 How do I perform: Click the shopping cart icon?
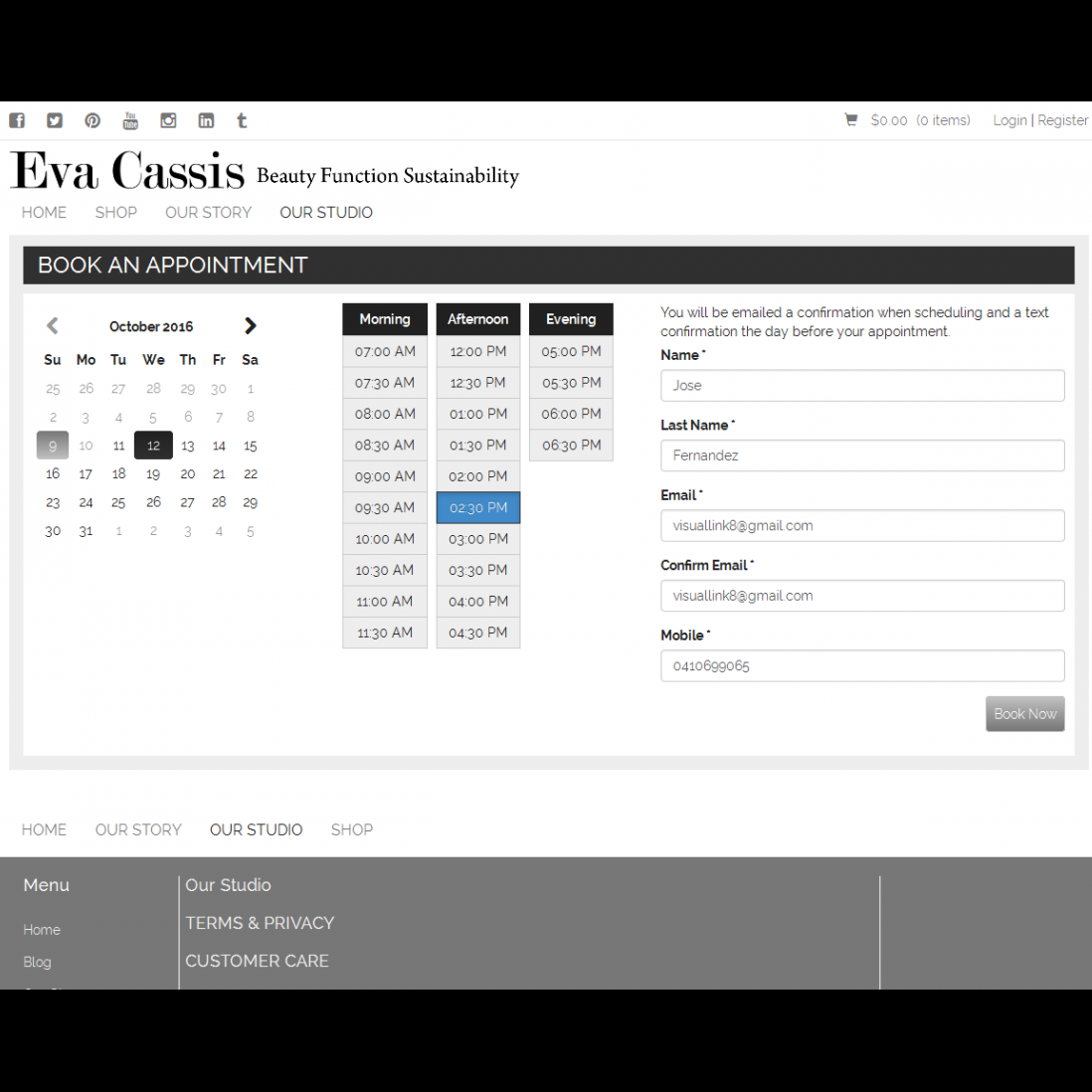point(851,119)
